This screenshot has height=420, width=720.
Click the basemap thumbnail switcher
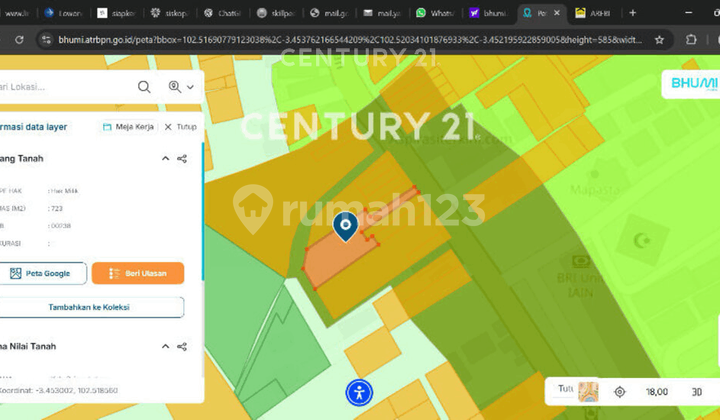click(x=588, y=392)
